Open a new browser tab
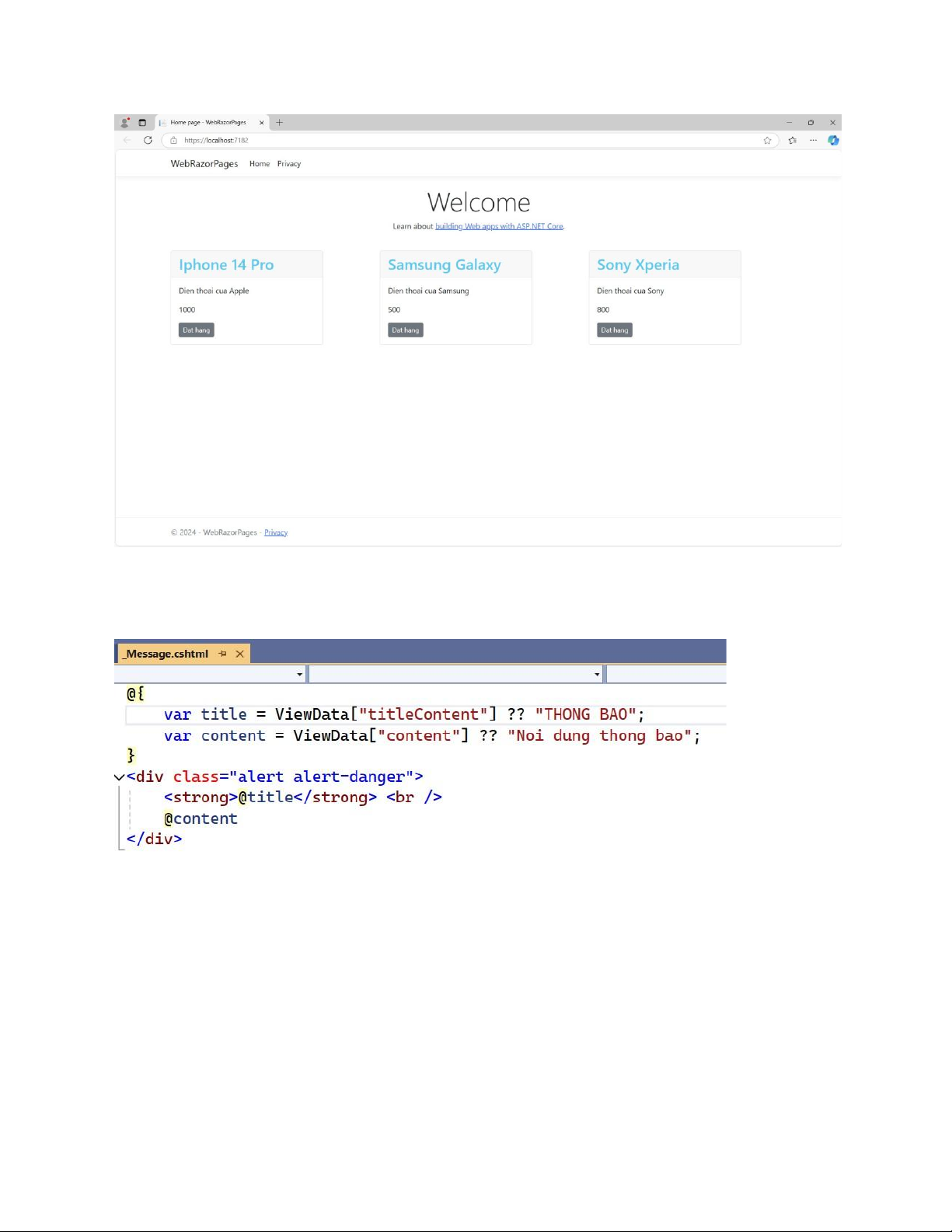Viewport: 952px width, 1232px height. pos(280,123)
